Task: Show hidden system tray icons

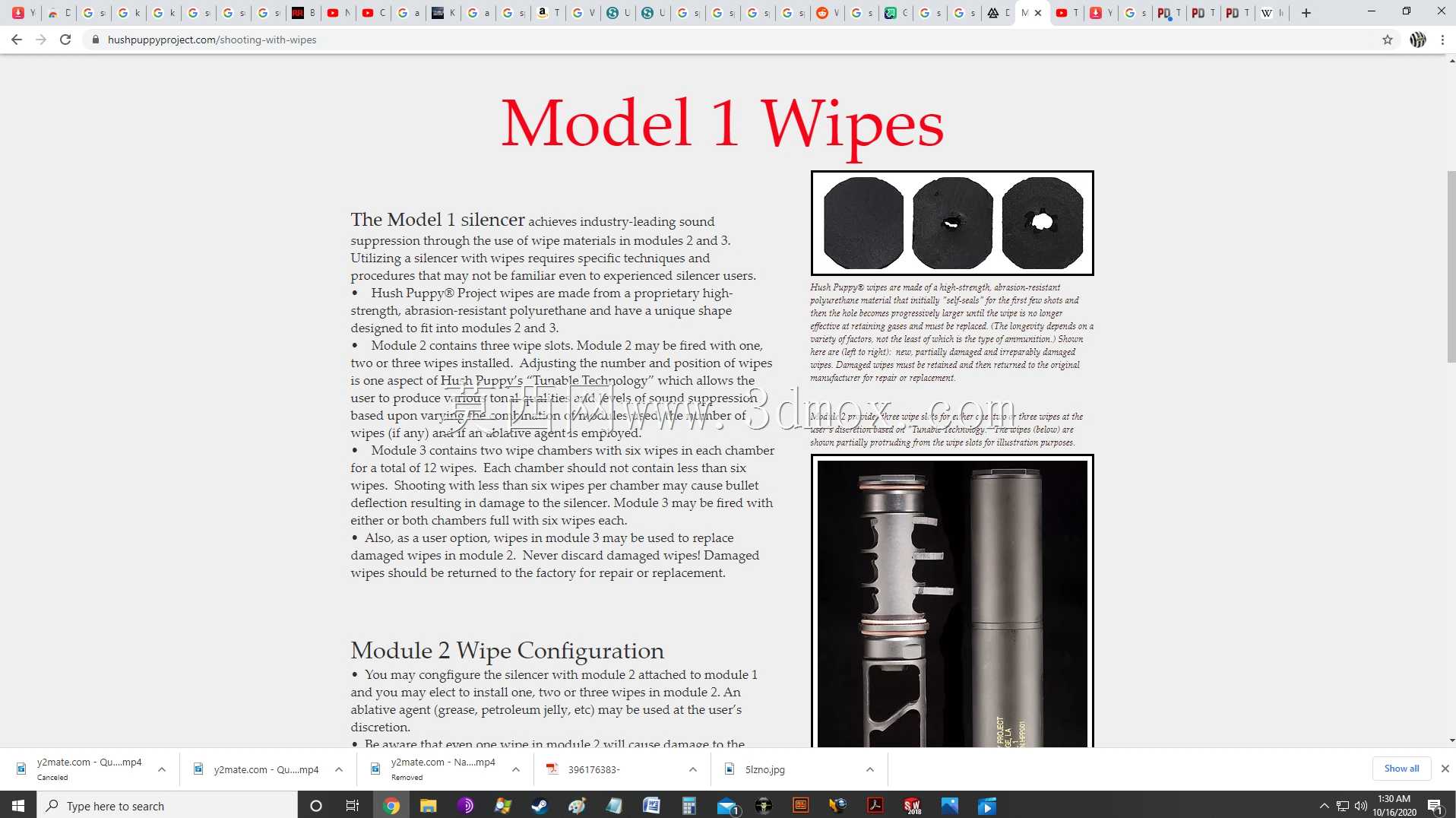Action: [1325, 806]
